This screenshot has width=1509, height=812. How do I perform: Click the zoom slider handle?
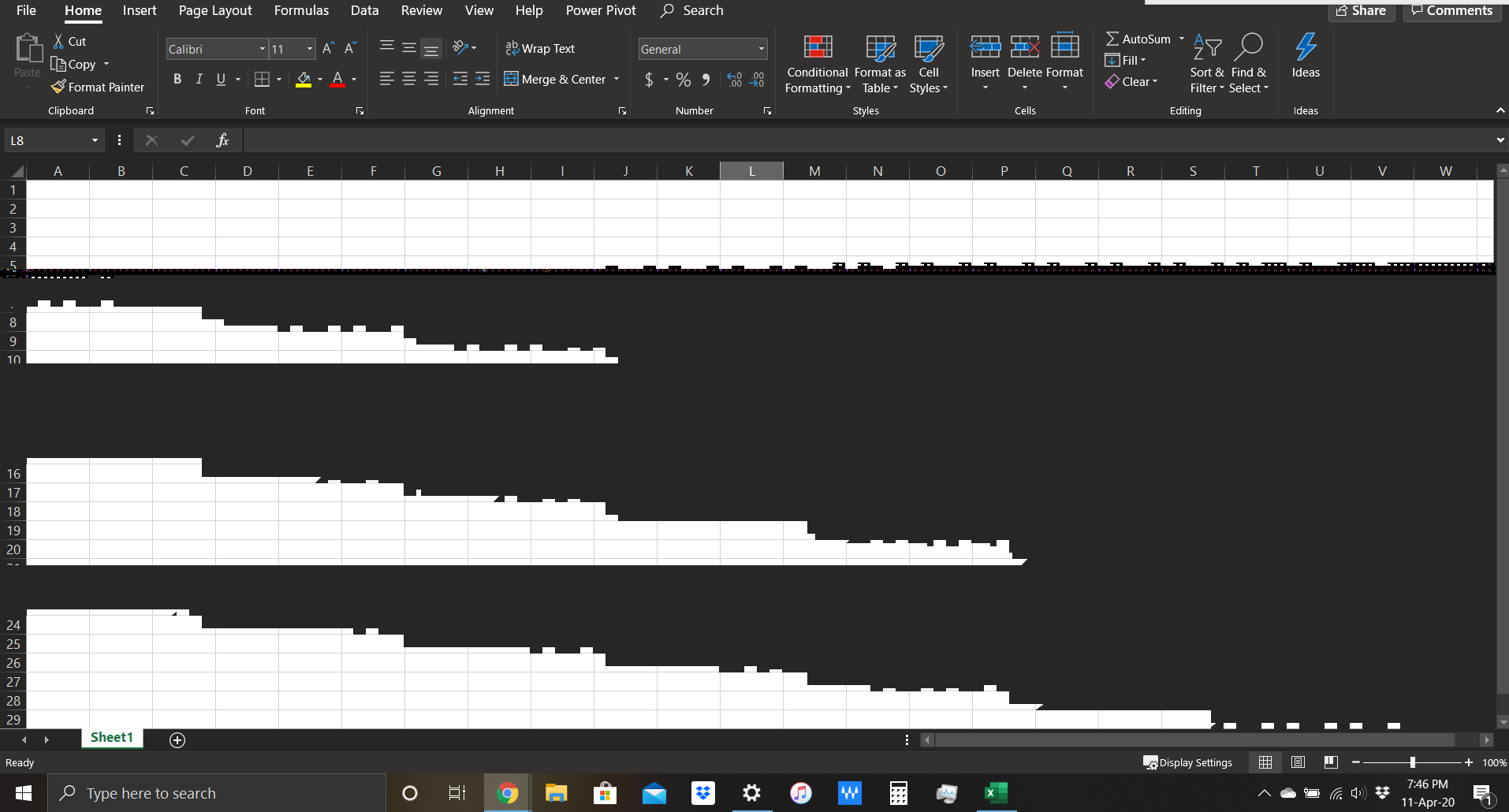point(1413,762)
